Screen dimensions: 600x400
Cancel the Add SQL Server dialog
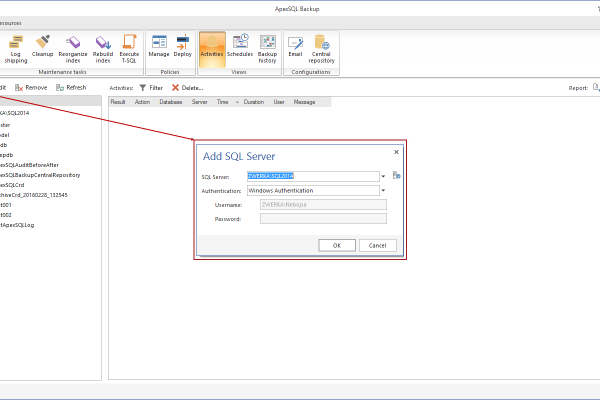[378, 245]
